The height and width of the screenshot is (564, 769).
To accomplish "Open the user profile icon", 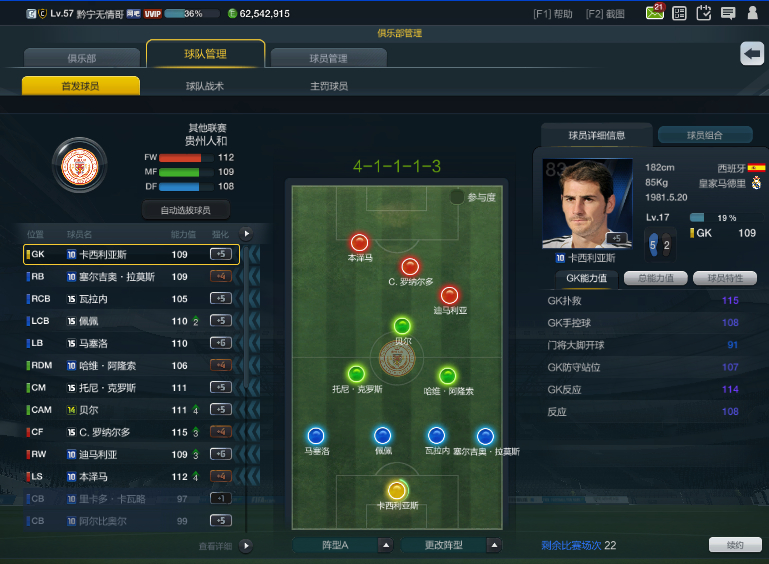I will click(x=752, y=13).
